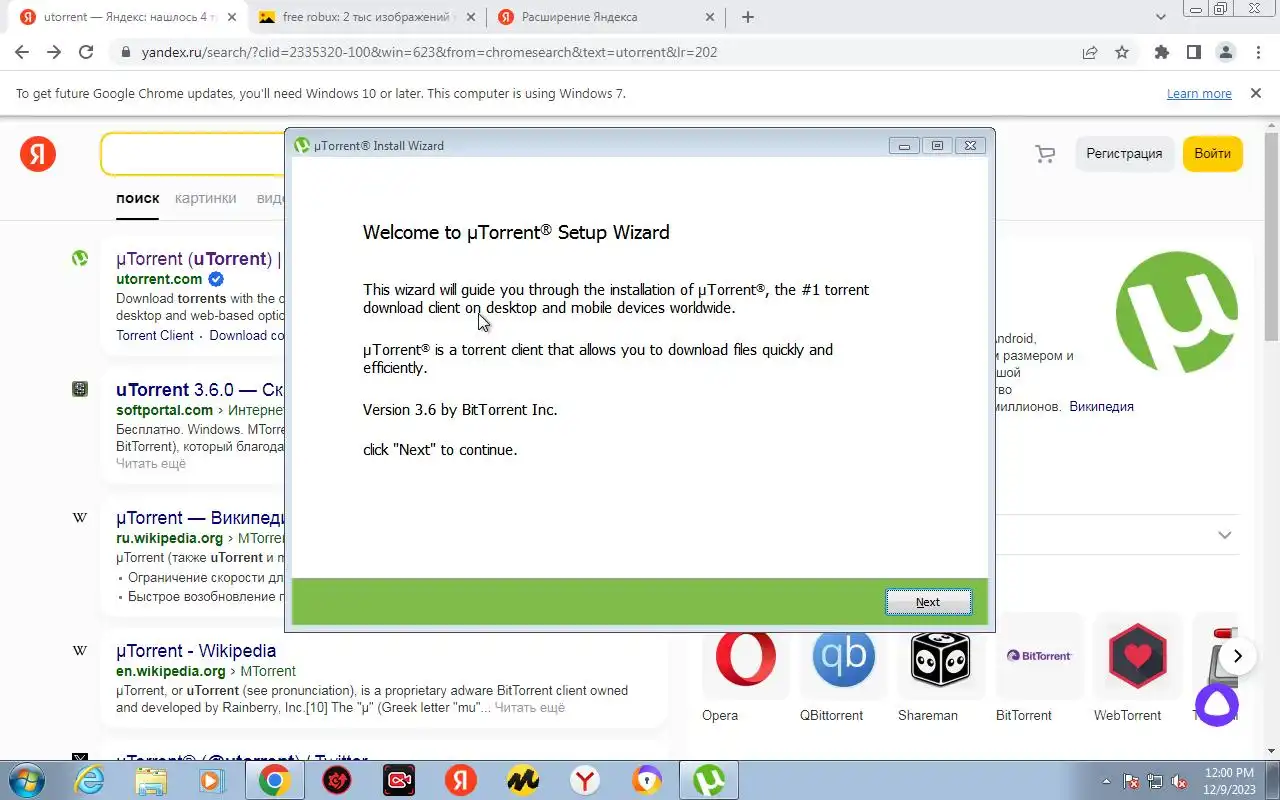1280x800 pixels.
Task: Click the 'Регистрация' button
Action: [1124, 154]
